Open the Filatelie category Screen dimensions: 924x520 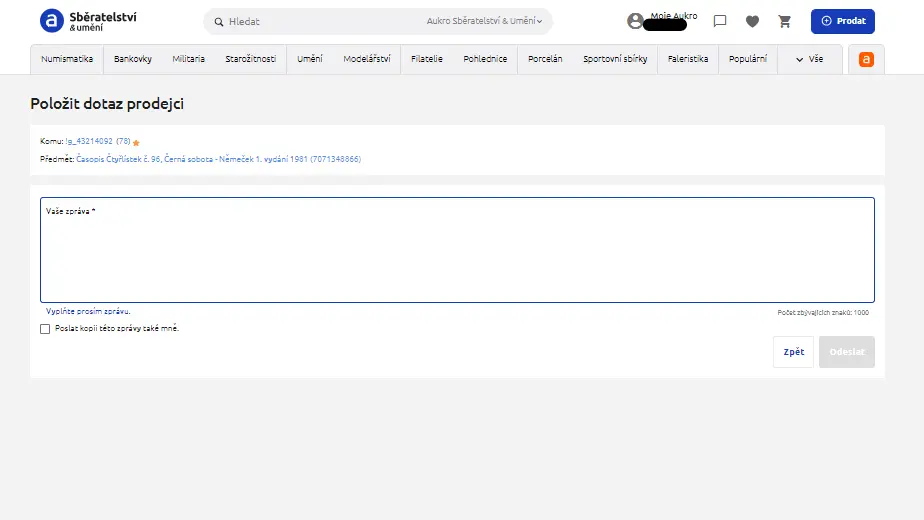[x=427, y=59]
